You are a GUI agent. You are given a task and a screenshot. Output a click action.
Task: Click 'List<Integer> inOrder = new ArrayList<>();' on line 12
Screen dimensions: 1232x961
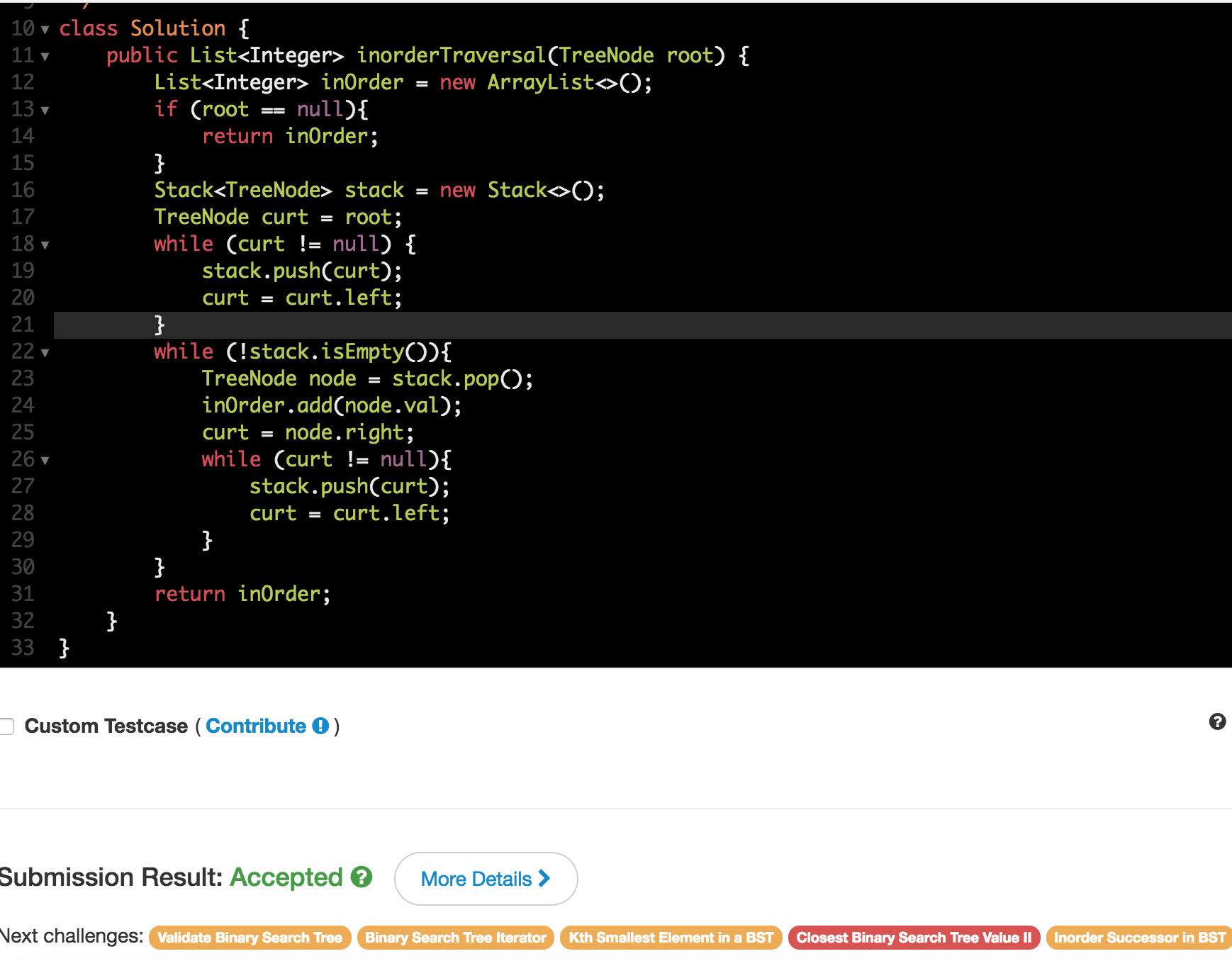point(403,82)
